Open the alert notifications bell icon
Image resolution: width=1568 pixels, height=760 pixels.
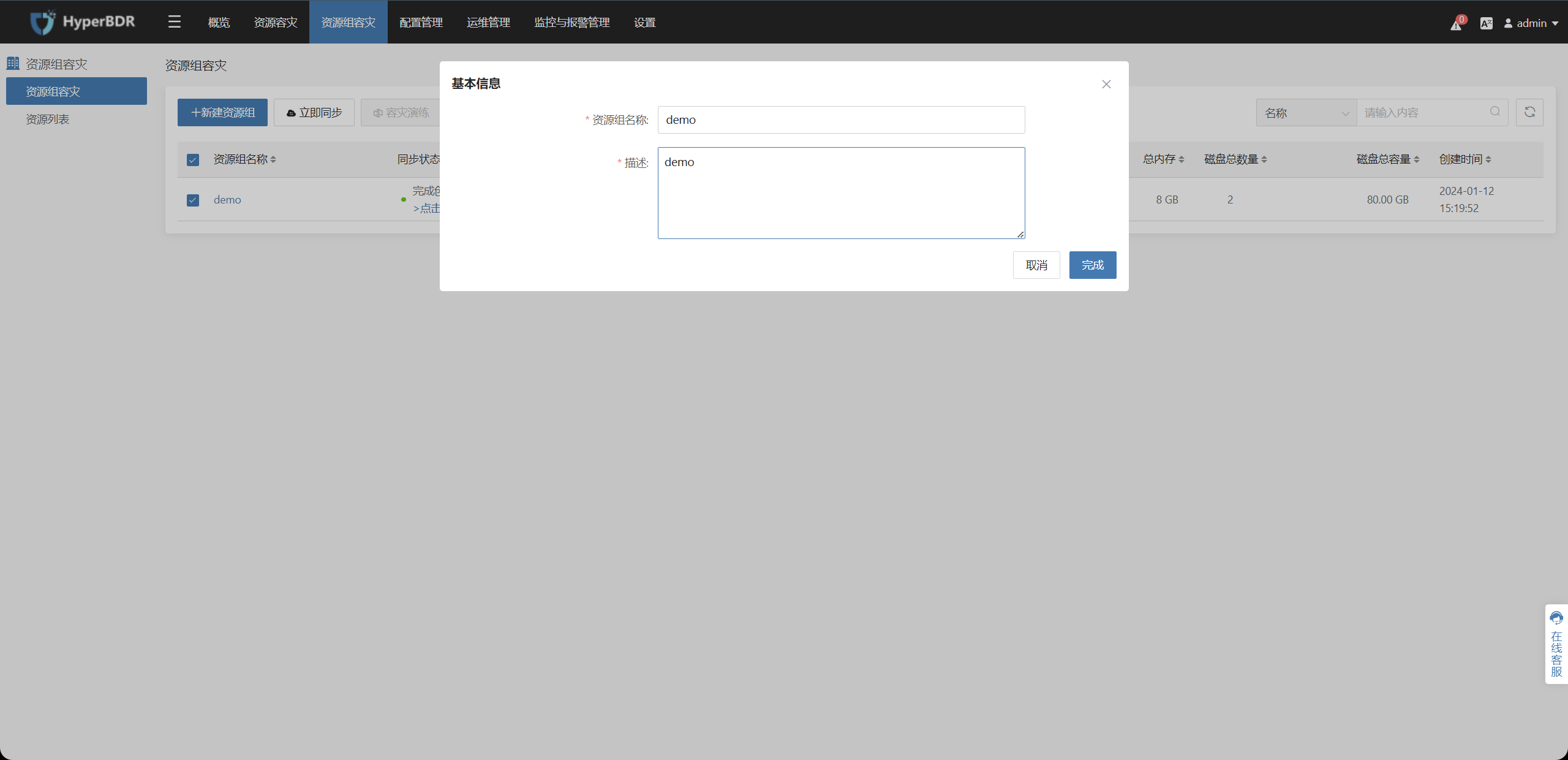tap(1456, 25)
